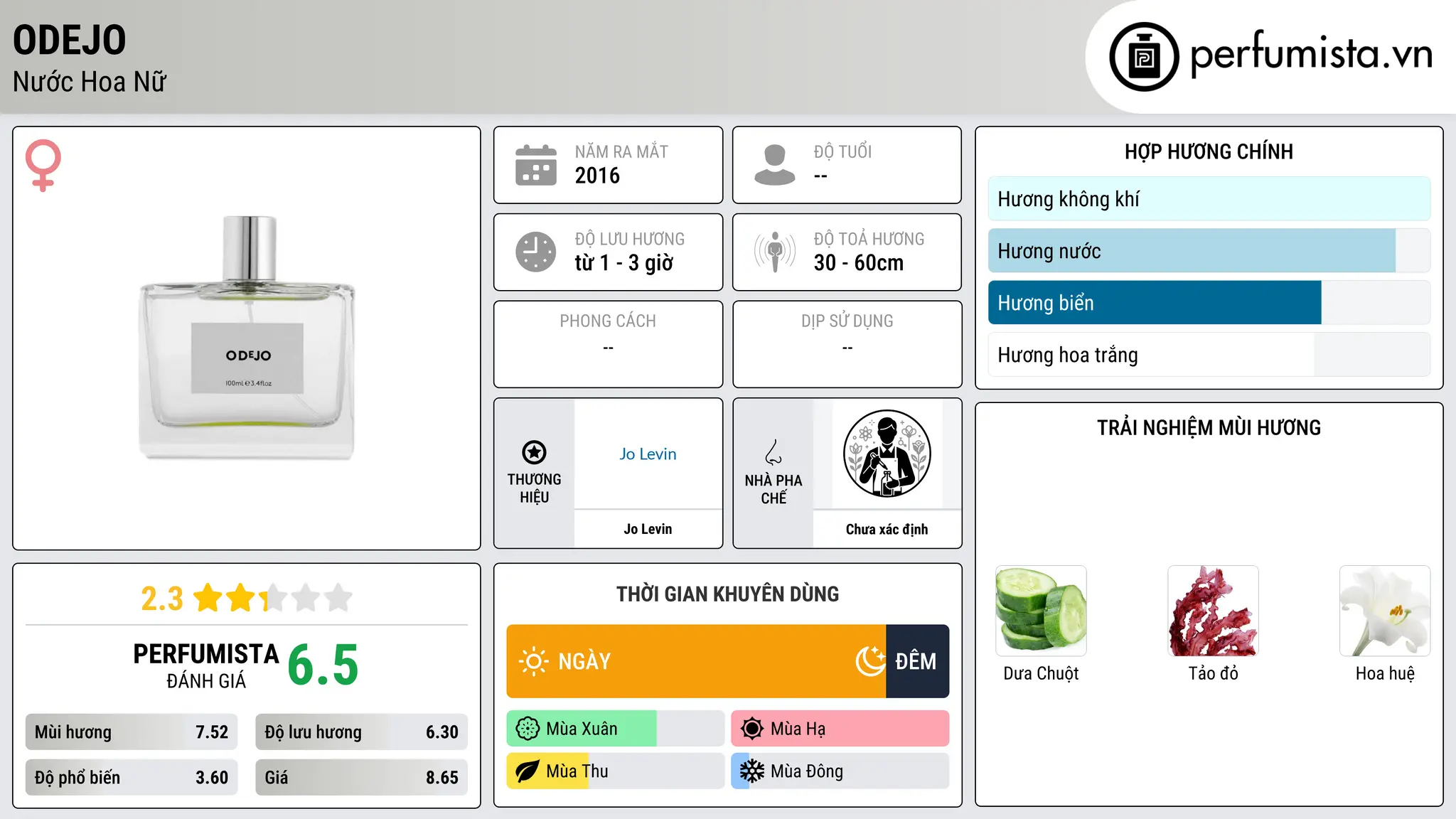The height and width of the screenshot is (819, 1456).
Task: Click the sun icon in the Ngày bar
Action: click(533, 661)
